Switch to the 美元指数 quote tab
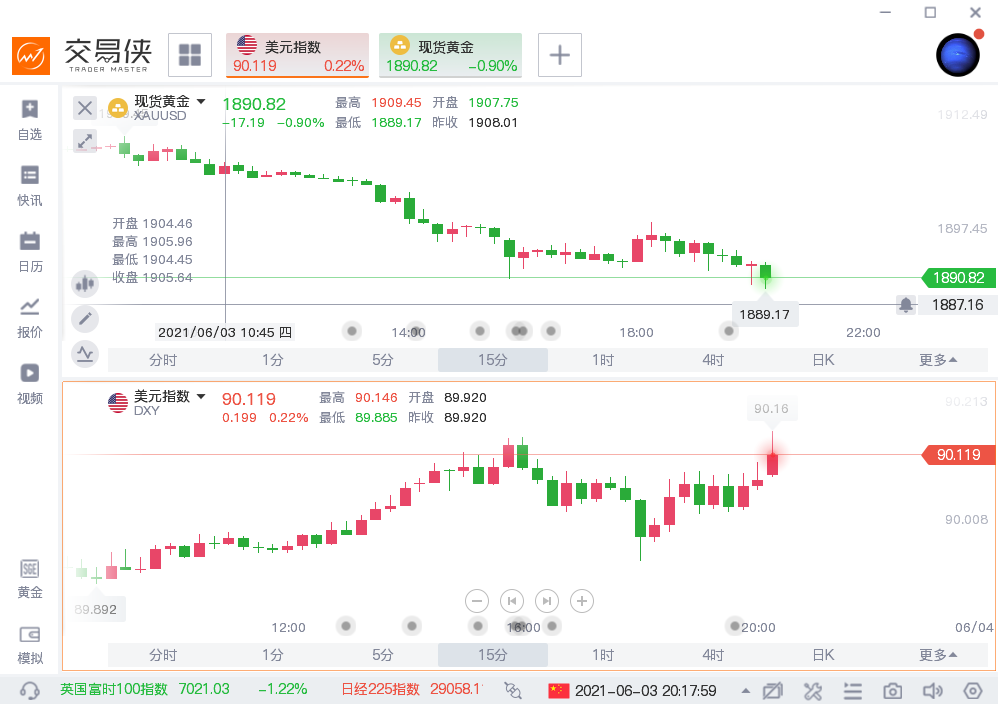This screenshot has width=998, height=704. 298,55
